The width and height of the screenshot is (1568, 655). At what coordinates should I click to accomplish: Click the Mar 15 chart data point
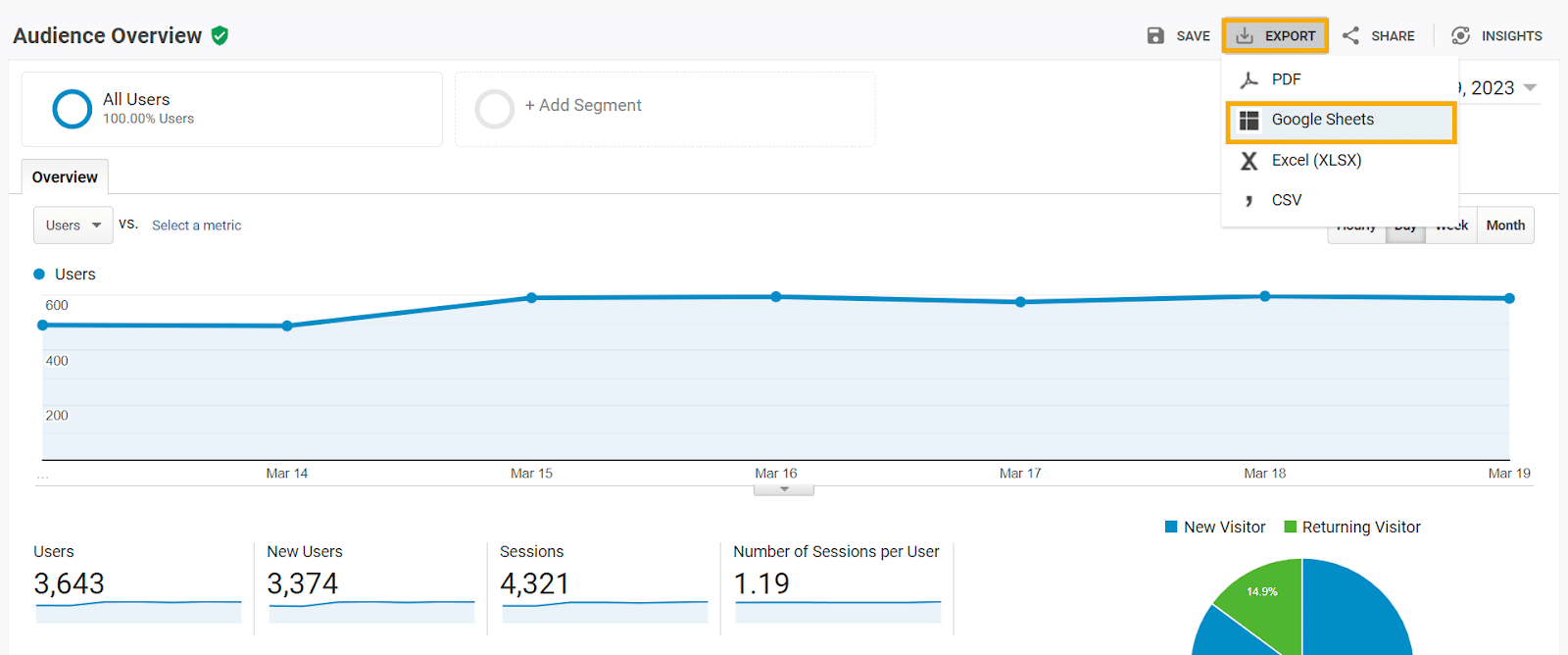pos(532,297)
